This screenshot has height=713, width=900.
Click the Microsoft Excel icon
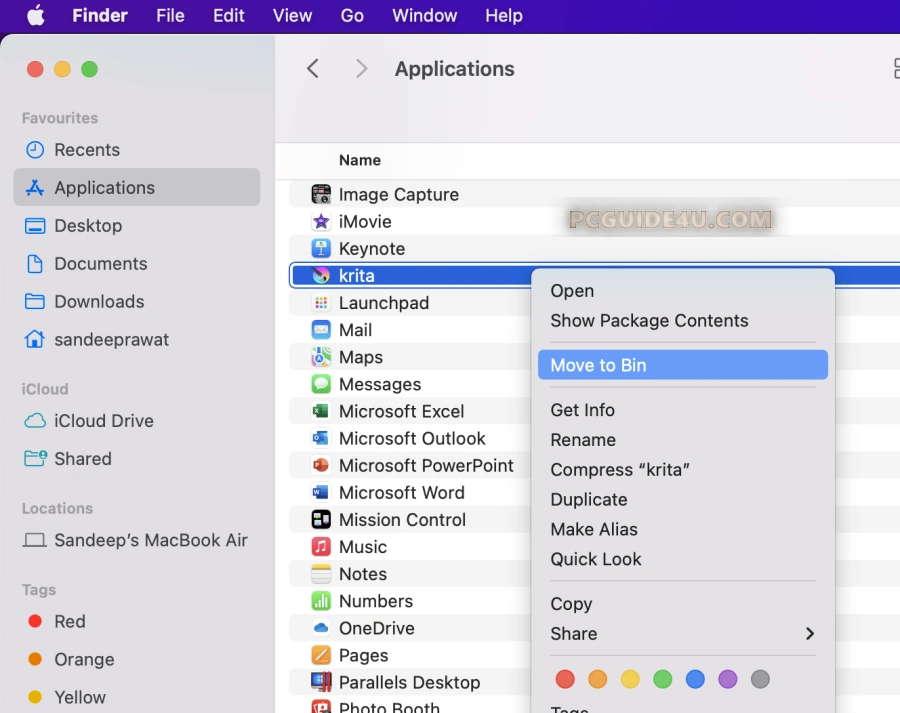click(321, 411)
